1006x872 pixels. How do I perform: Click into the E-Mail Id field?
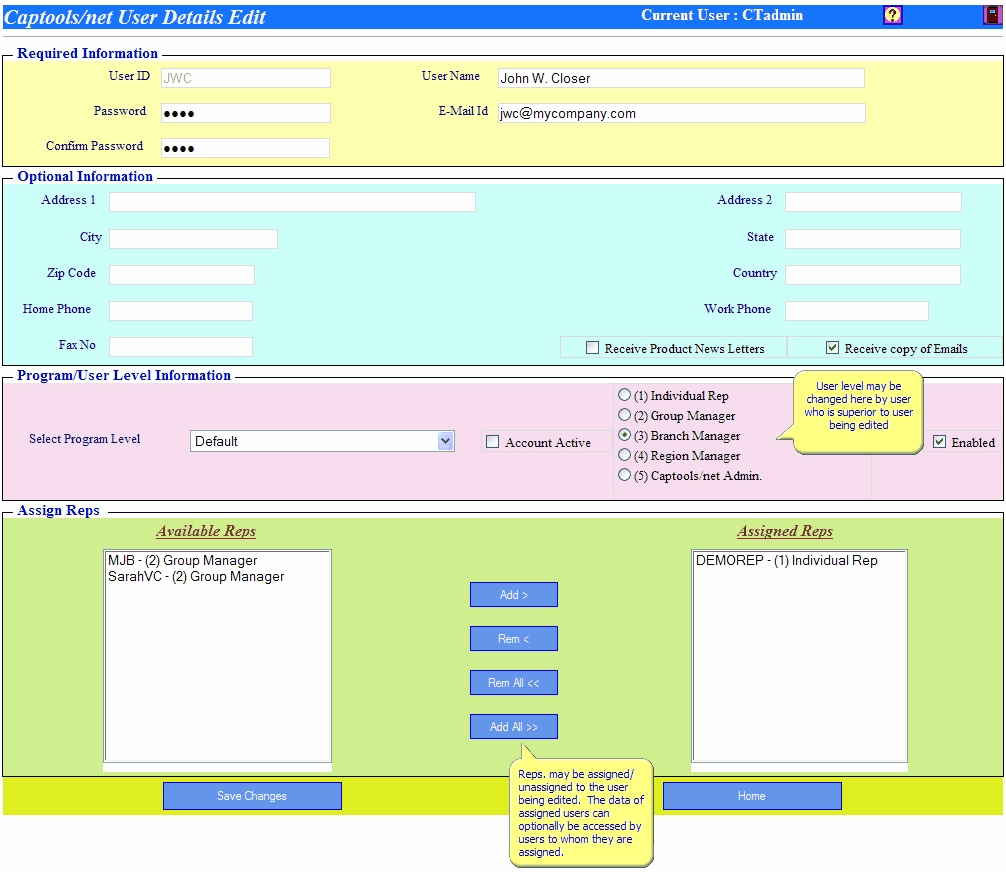tap(680, 113)
